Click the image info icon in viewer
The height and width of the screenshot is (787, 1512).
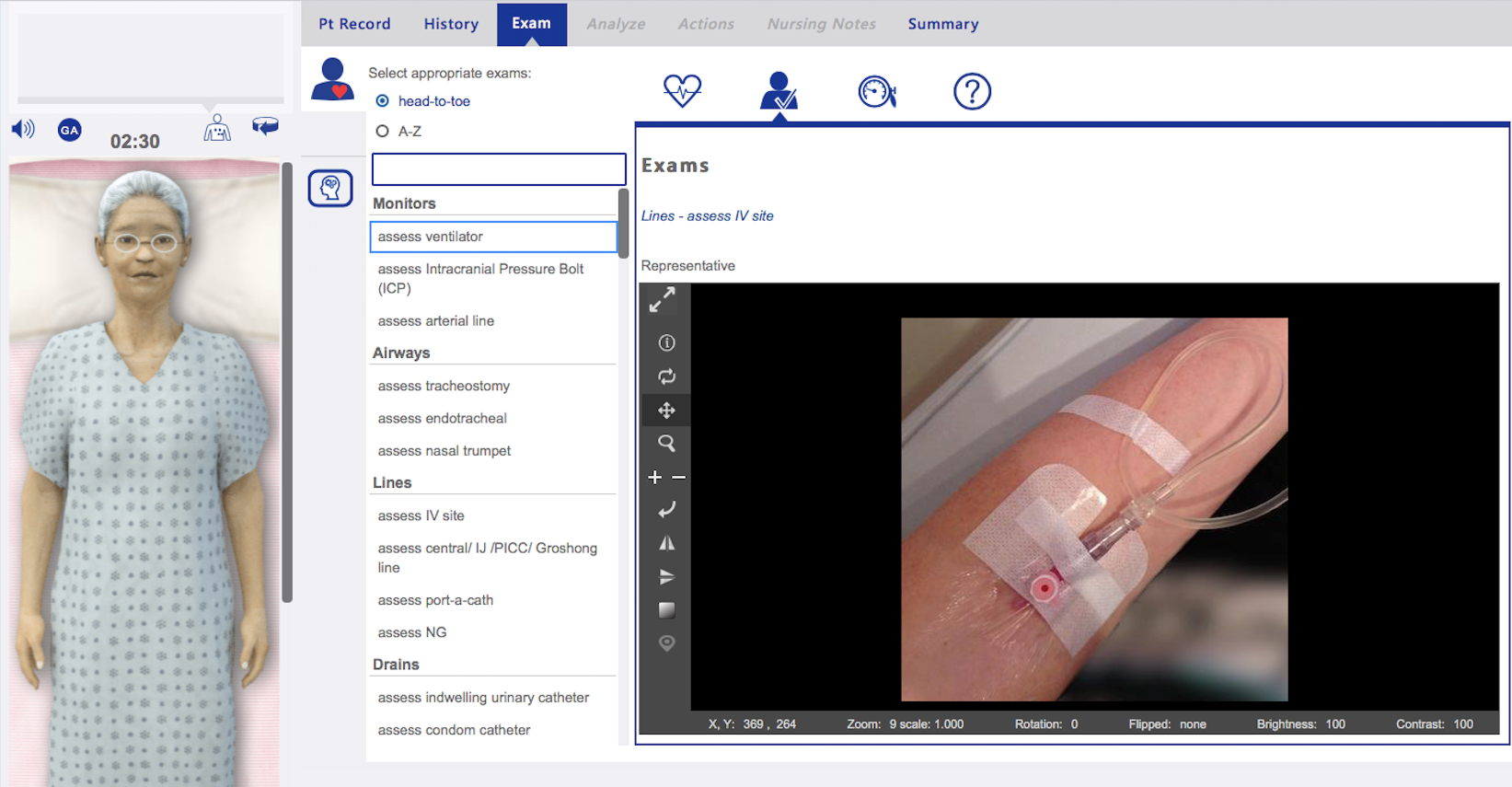[x=666, y=342]
